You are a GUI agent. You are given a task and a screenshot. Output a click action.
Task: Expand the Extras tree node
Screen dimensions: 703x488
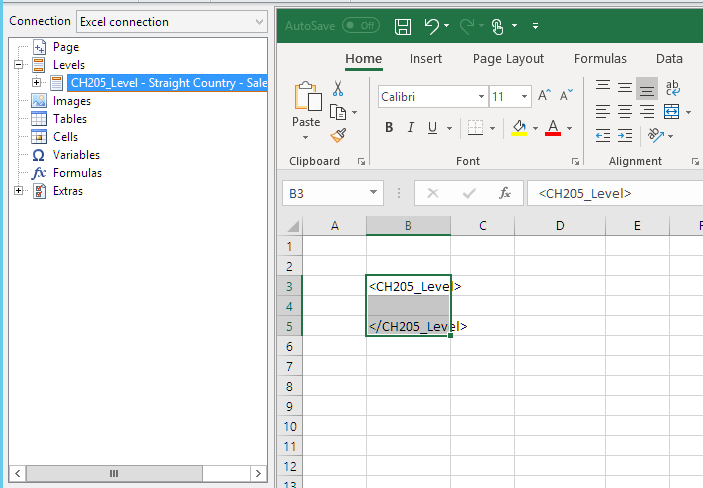coord(18,191)
